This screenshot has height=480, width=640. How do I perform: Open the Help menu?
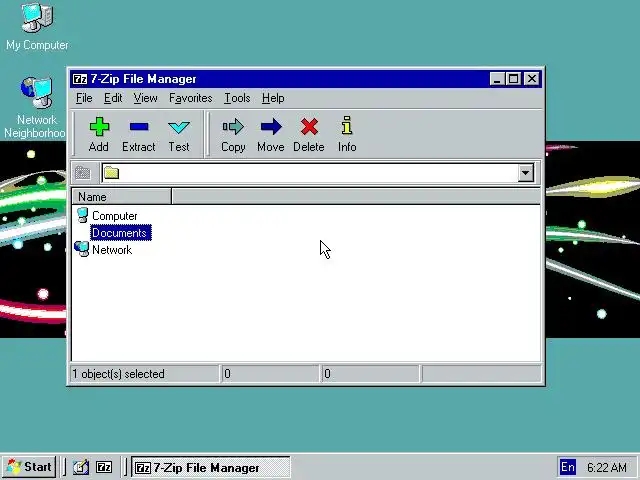click(273, 98)
